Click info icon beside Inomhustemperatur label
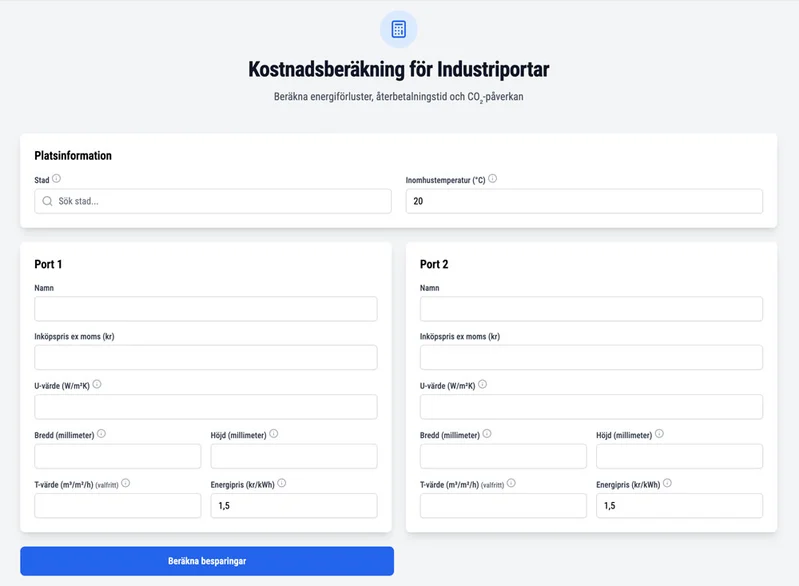This screenshot has width=799, height=586. point(492,179)
